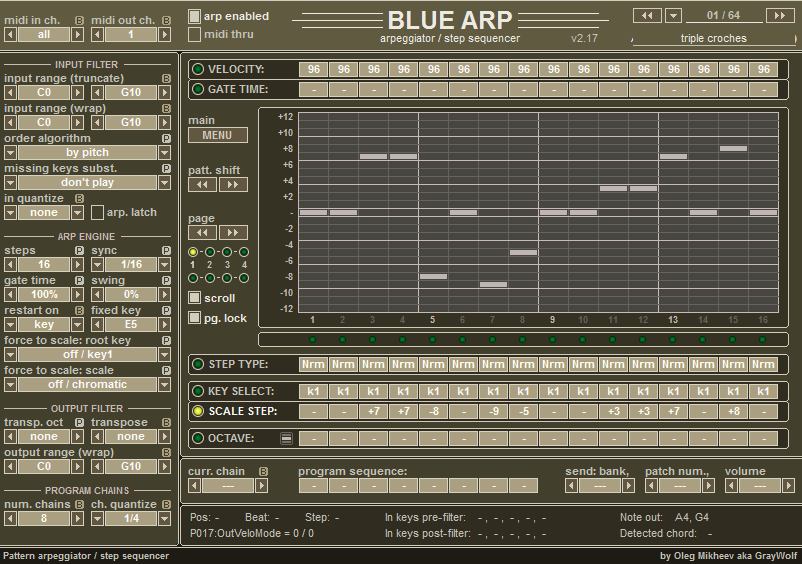Click the transp. oct parameter icon
This screenshot has width=802, height=564.
[x=79, y=422]
